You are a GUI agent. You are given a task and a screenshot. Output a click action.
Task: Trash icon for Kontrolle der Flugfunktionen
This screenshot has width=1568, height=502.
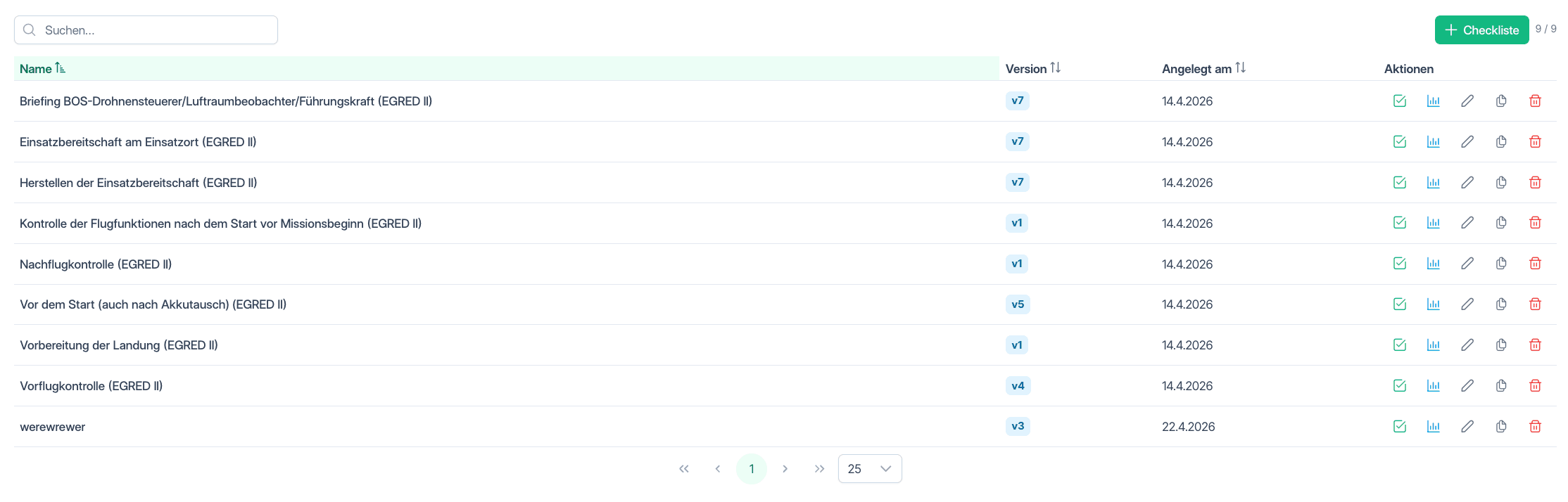[1535, 222]
